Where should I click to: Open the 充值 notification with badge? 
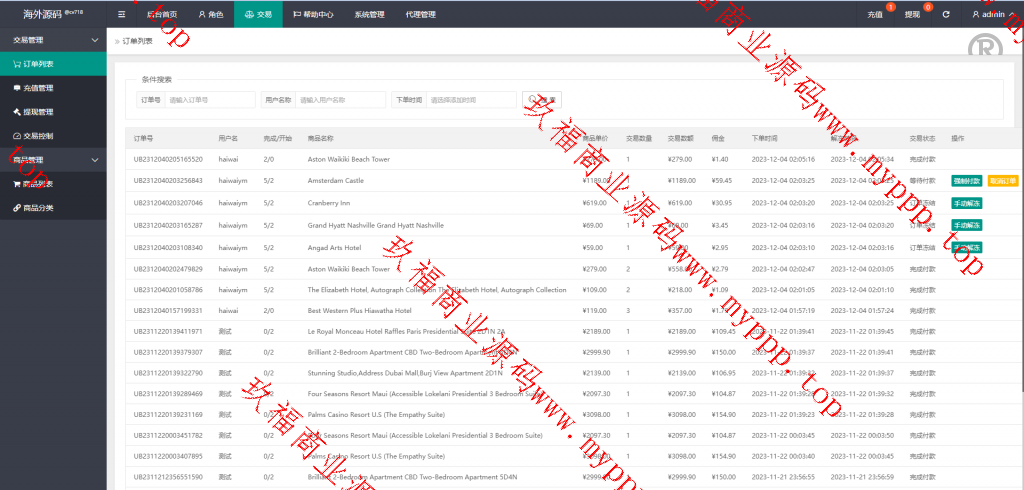(875, 15)
